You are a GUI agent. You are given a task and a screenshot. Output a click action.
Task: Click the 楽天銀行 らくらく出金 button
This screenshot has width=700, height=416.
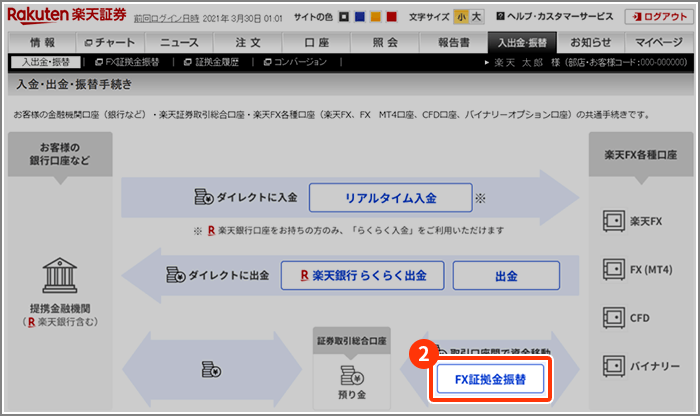point(362,275)
